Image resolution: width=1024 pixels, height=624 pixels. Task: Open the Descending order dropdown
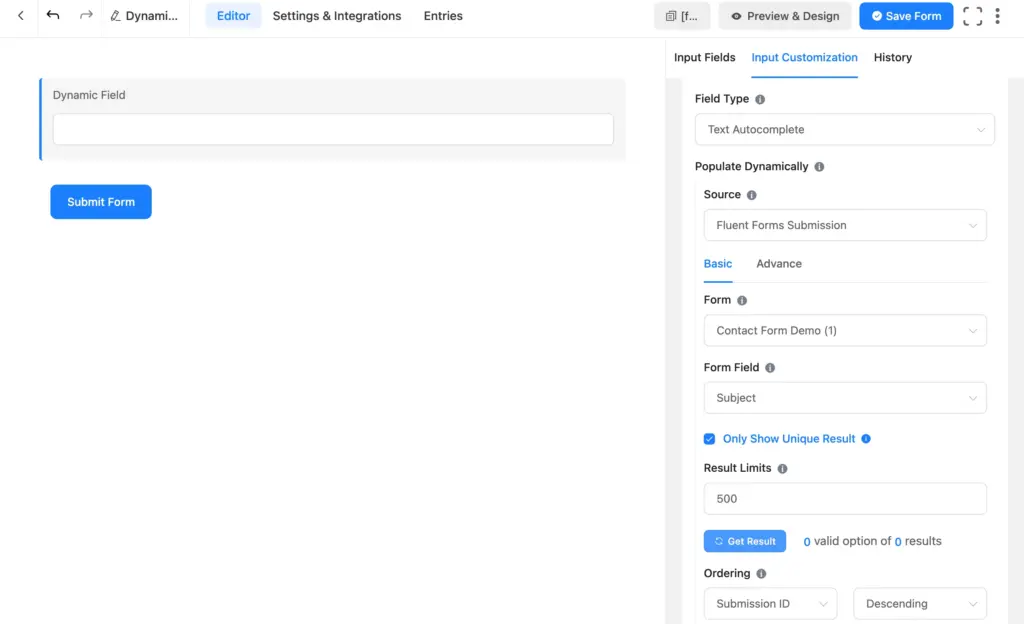tap(920, 604)
